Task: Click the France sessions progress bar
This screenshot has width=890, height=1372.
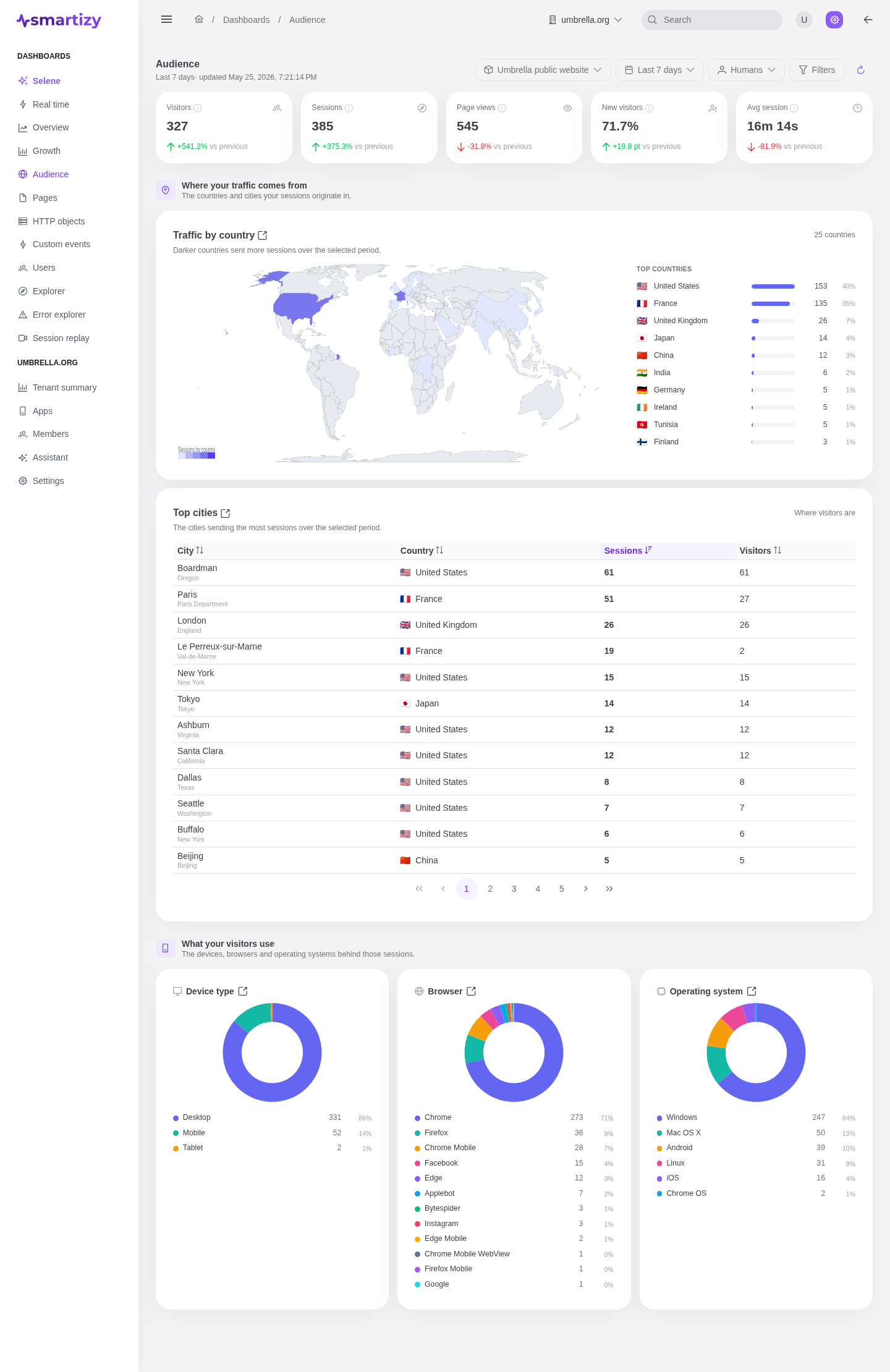Action: pos(773,303)
